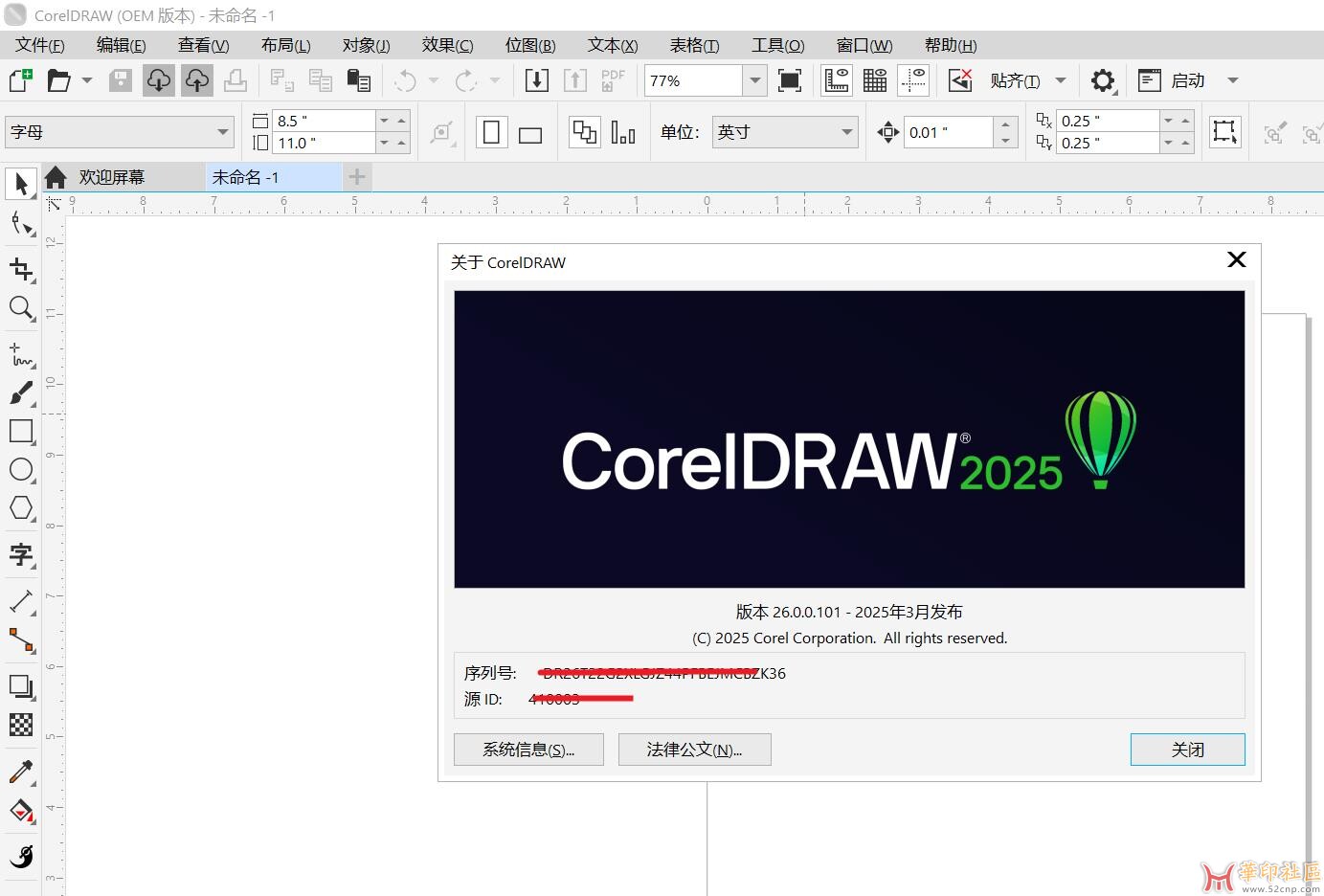The width and height of the screenshot is (1324, 896).
Task: Select the Transparency checkerboard tool
Action: (21, 725)
